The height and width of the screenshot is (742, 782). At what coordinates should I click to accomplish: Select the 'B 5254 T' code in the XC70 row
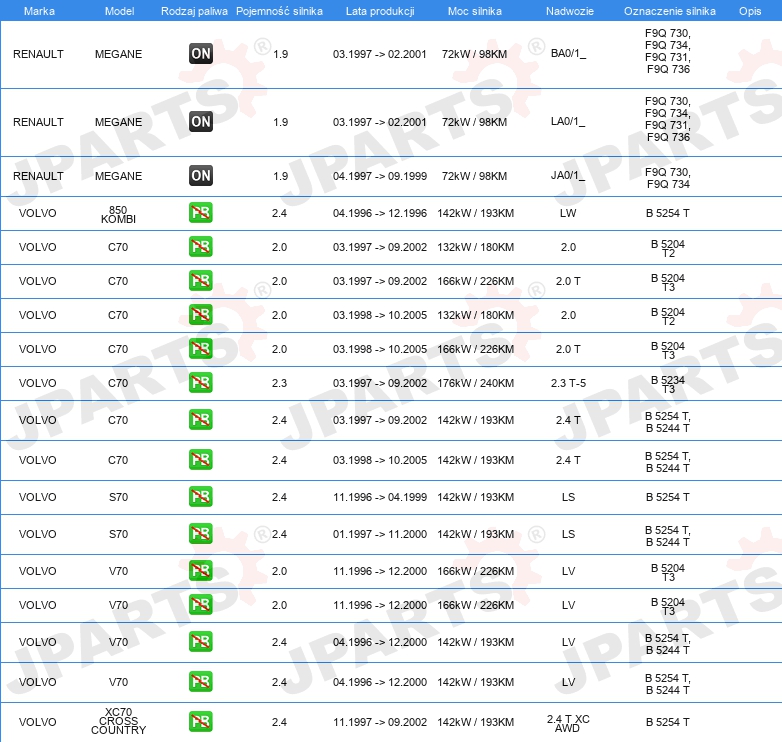pos(668,722)
